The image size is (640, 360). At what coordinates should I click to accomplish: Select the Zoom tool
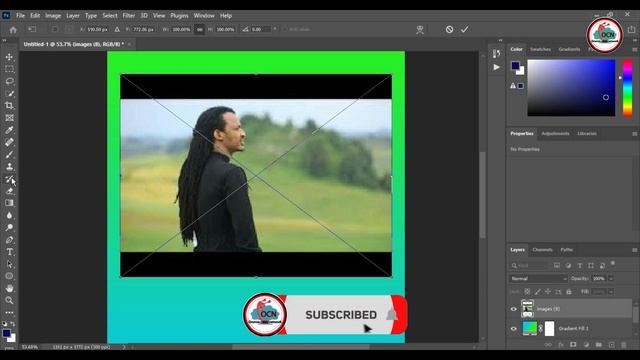9,300
